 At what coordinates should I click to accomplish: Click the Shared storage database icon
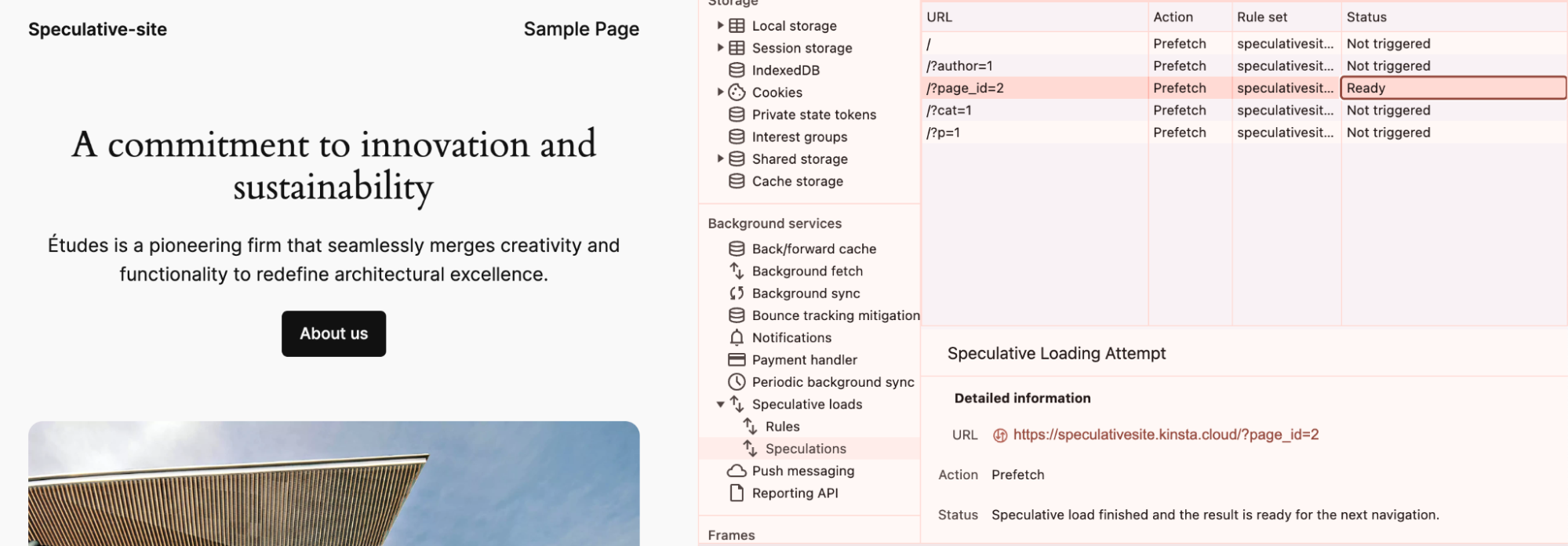pos(737,158)
